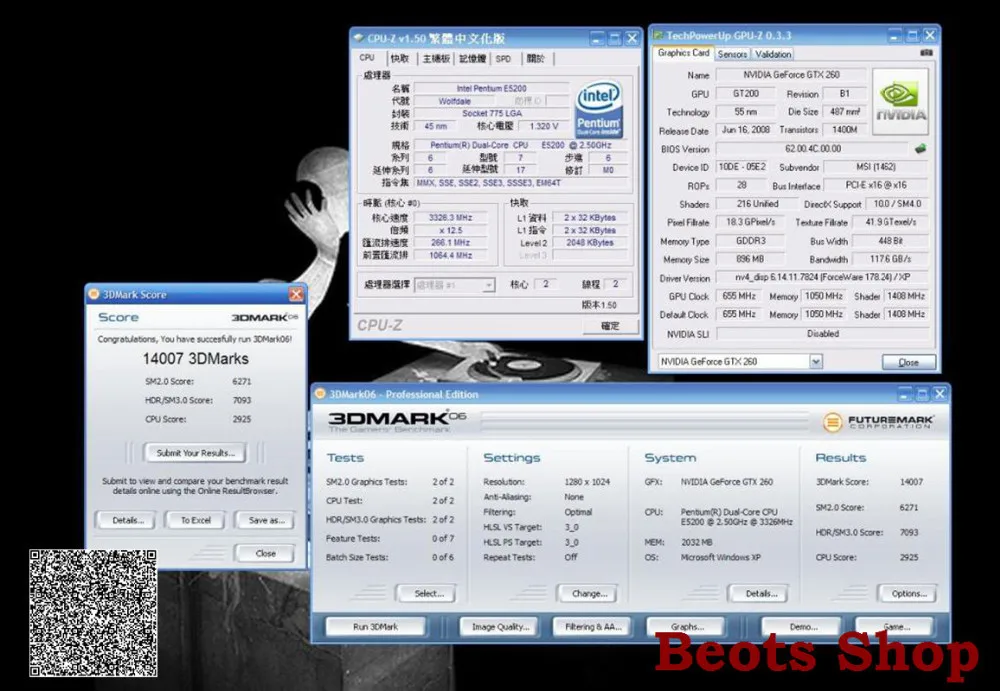
Task: Click the To Excel button
Action: click(195, 520)
